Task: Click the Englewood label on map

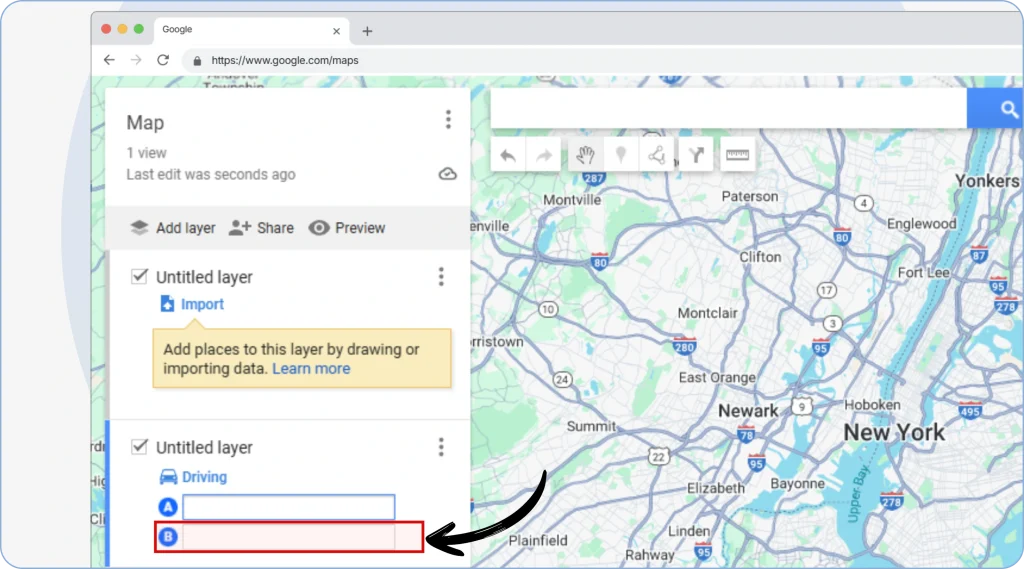Action: tap(921, 224)
